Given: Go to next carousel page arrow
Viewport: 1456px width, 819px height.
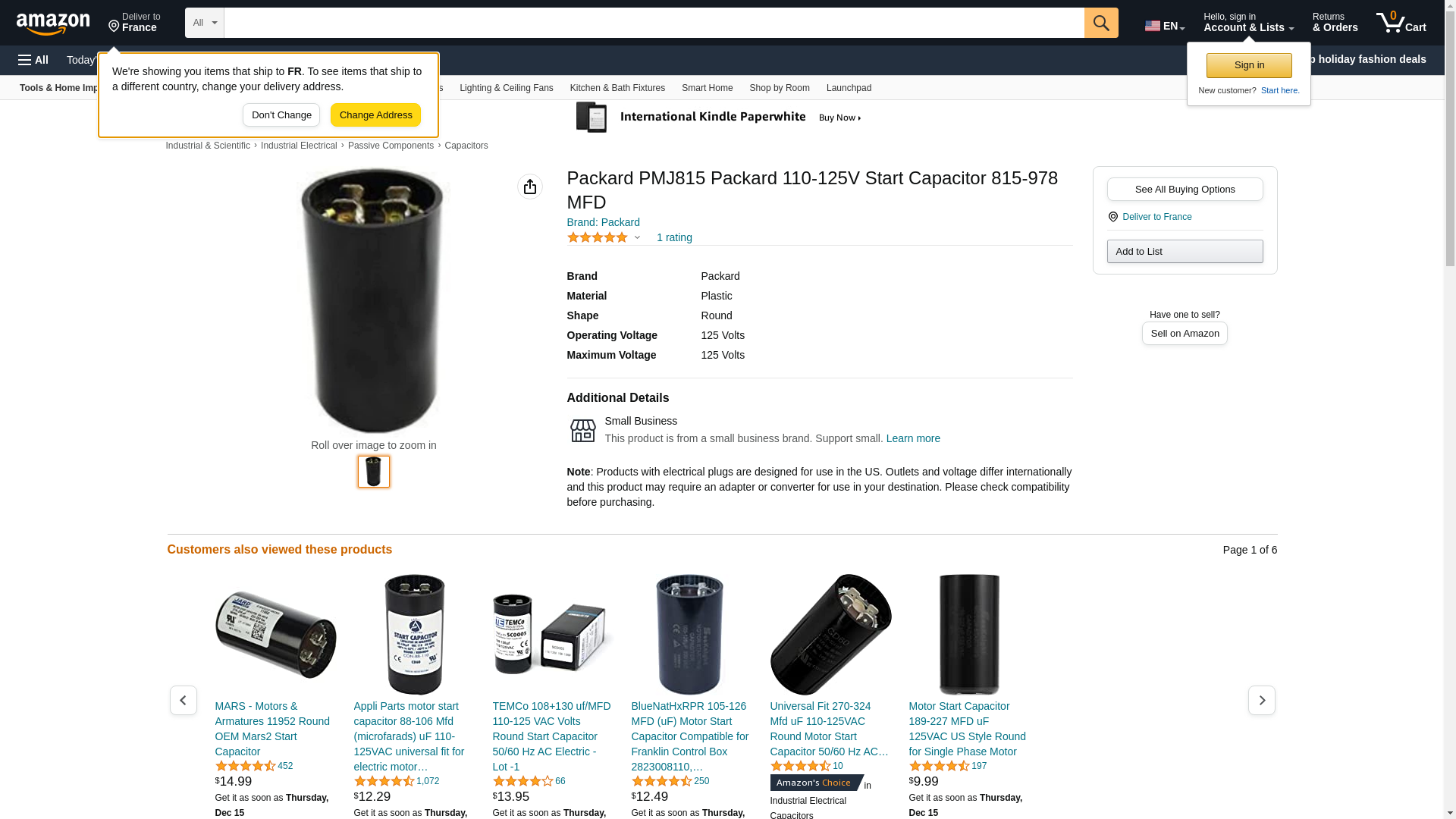Looking at the screenshot, I should pos(1262,700).
